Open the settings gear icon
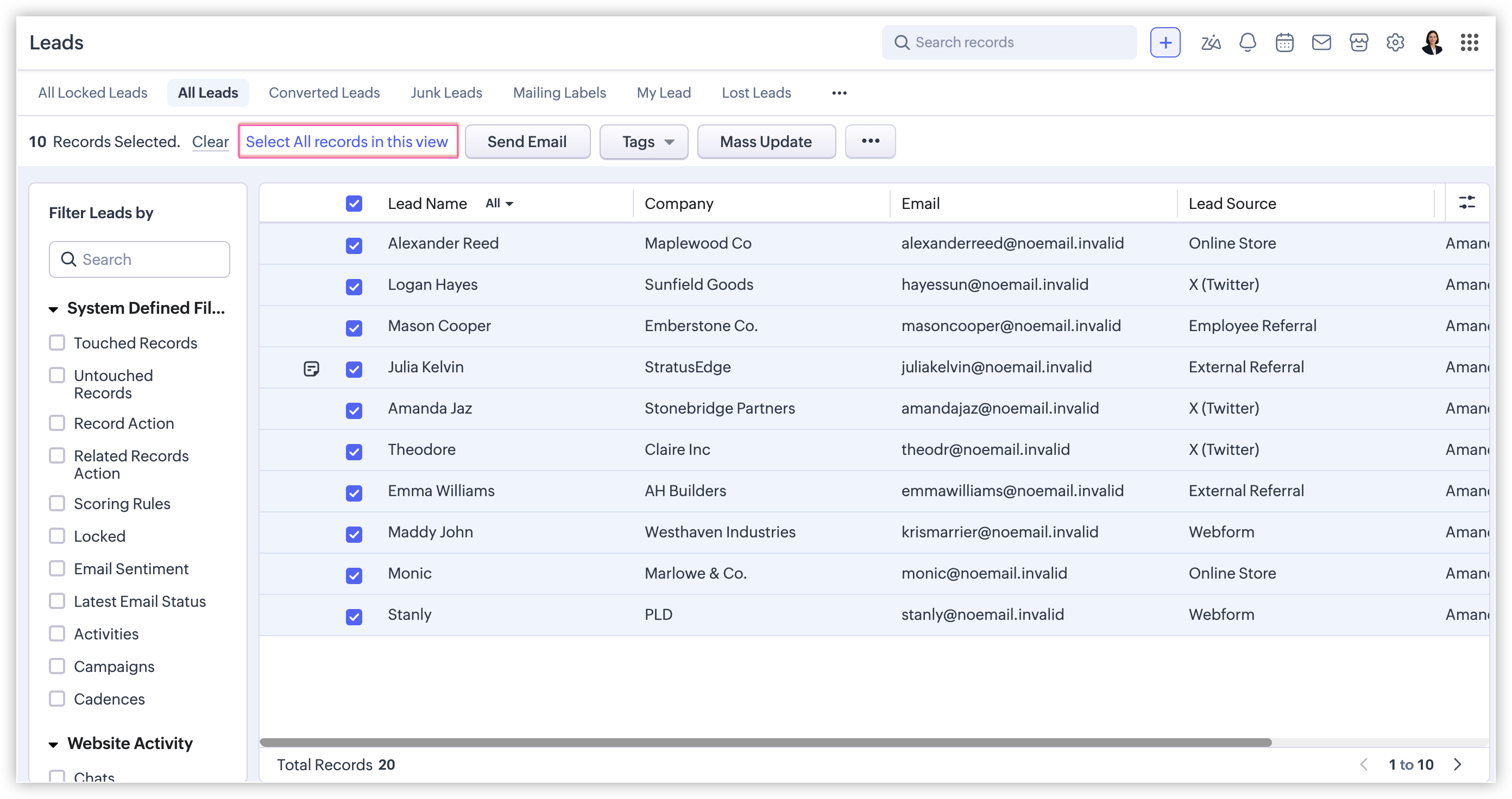This screenshot has height=799, width=1512. (1395, 42)
